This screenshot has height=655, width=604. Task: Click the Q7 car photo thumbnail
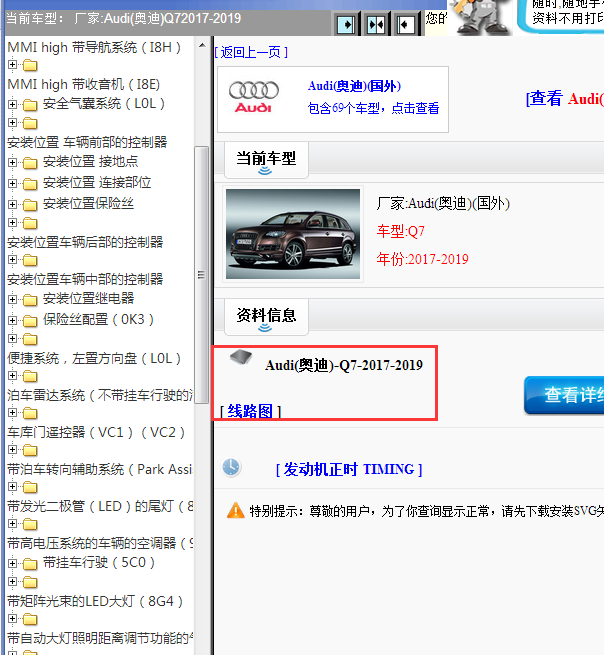point(293,234)
